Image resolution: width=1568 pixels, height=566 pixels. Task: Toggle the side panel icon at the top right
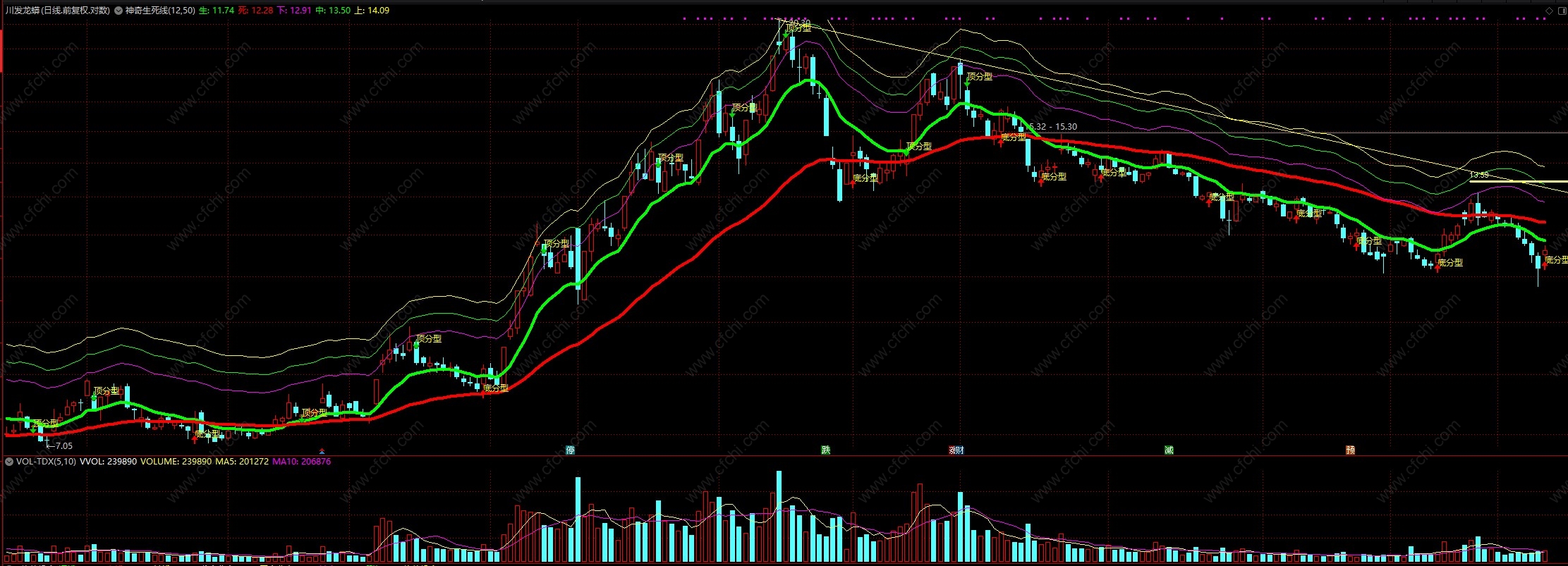pyautogui.click(x=1561, y=11)
